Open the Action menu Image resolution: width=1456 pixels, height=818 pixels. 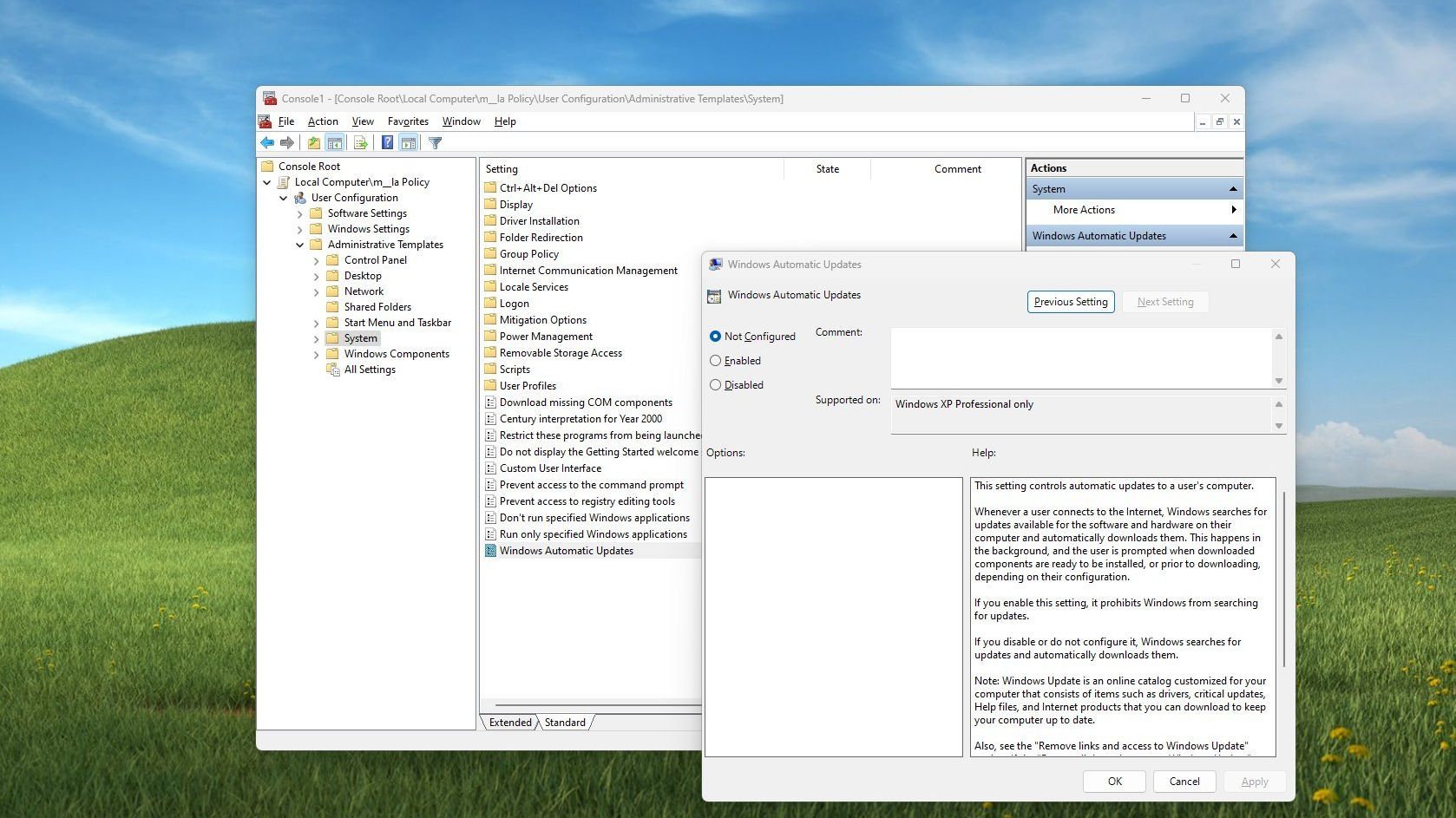pos(323,121)
